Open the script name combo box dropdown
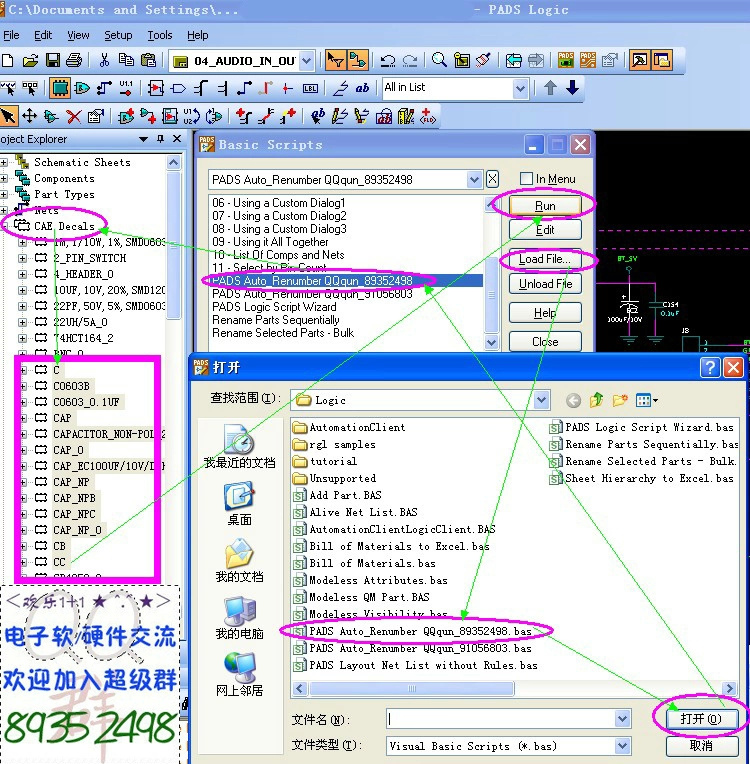This screenshot has width=750, height=764. coord(474,179)
